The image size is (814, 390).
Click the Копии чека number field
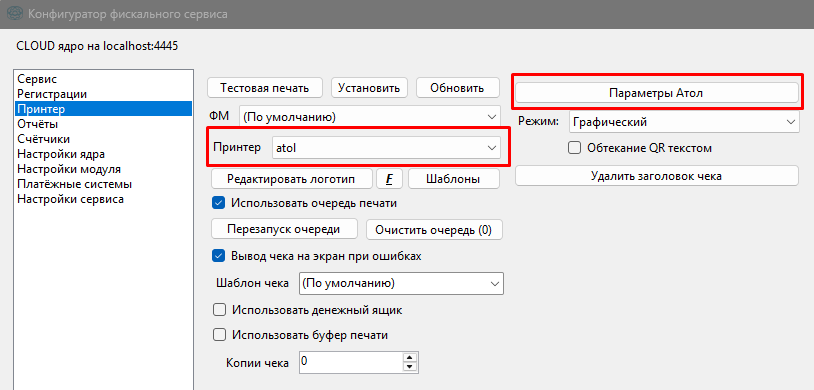pos(351,361)
